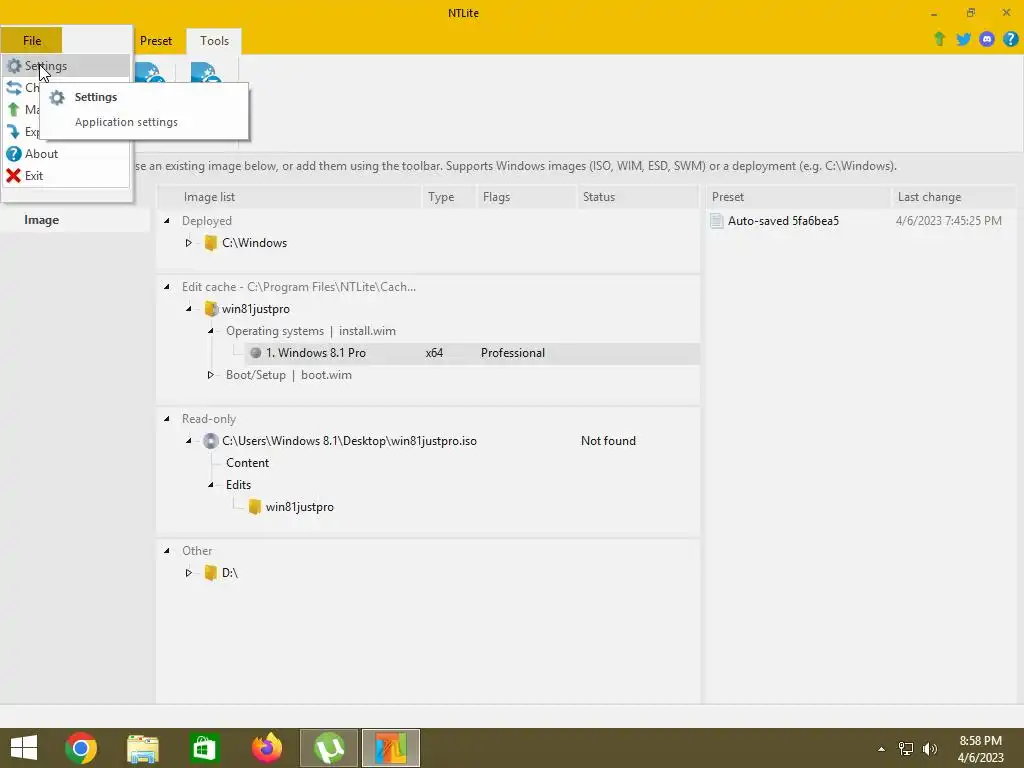Screen dimensions: 1024x768
Task: Click the 'Professional' flag cell
Action: tap(513, 353)
